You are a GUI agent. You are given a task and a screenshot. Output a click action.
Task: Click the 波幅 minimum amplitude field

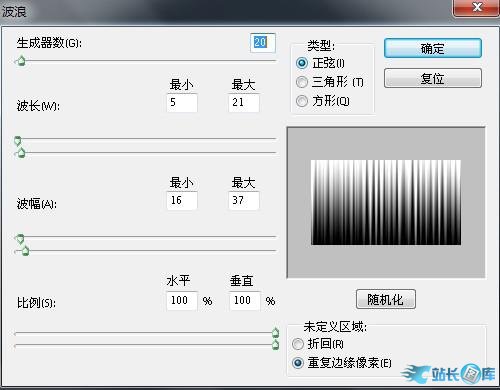pos(182,200)
